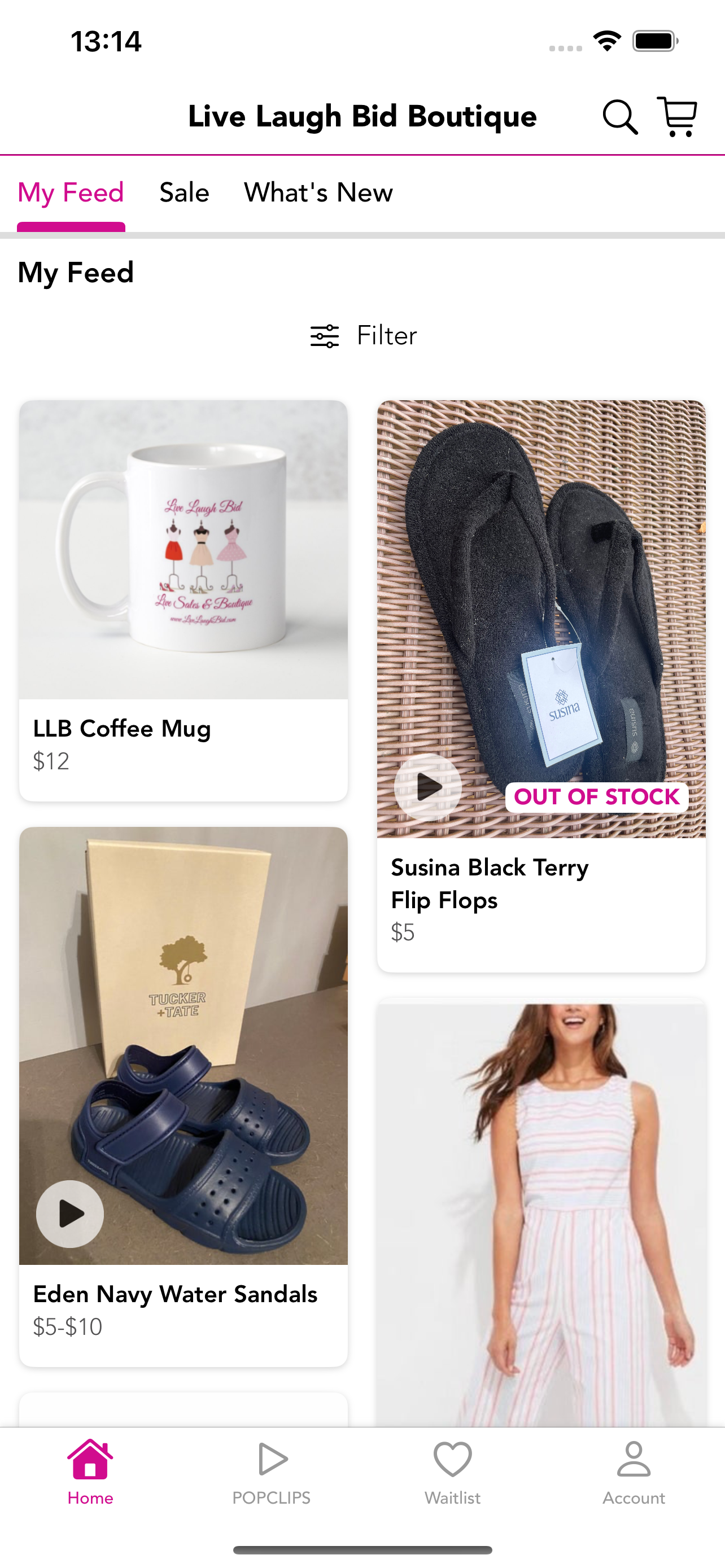This screenshot has width=725, height=1568.
Task: Open the search magnifier icon
Action: point(619,117)
